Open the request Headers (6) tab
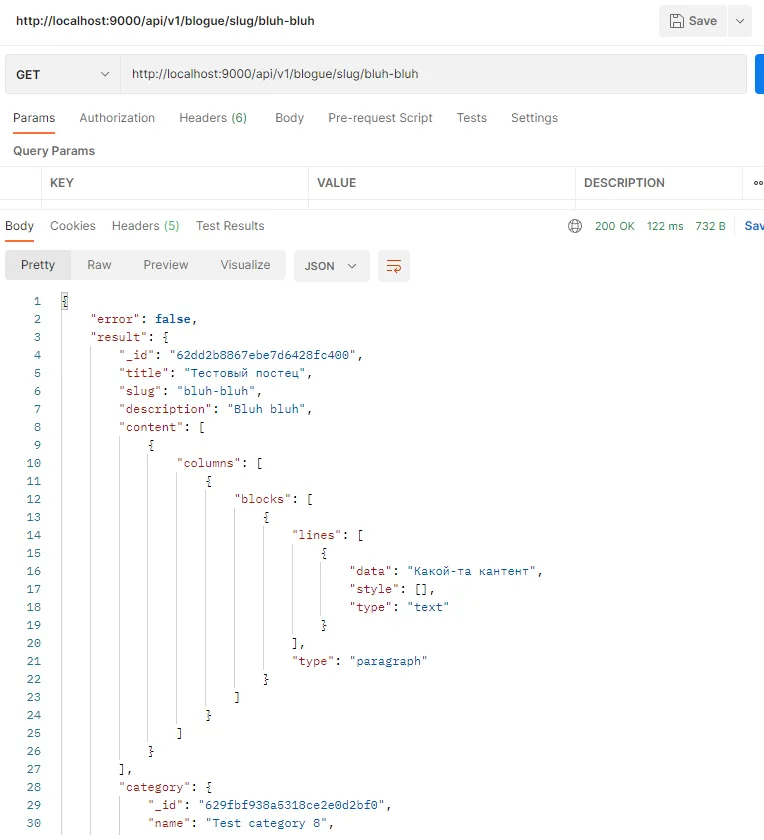The width and height of the screenshot is (764, 840). pos(213,118)
